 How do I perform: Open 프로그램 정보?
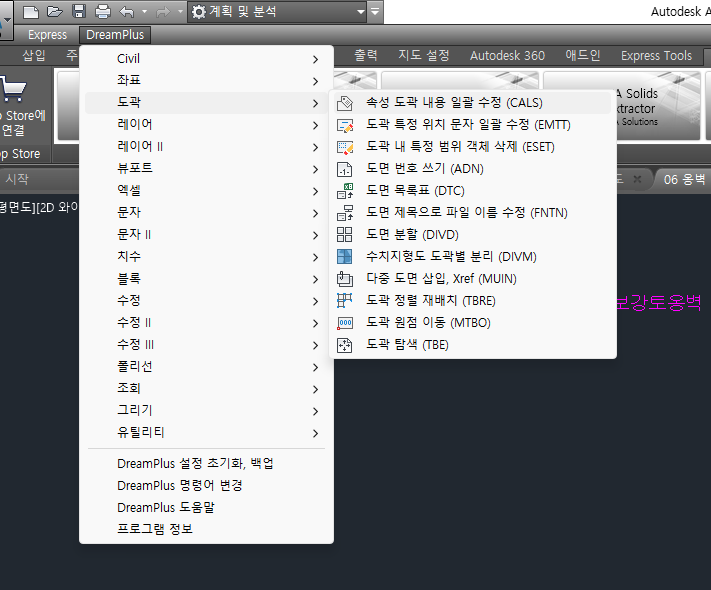point(206,529)
